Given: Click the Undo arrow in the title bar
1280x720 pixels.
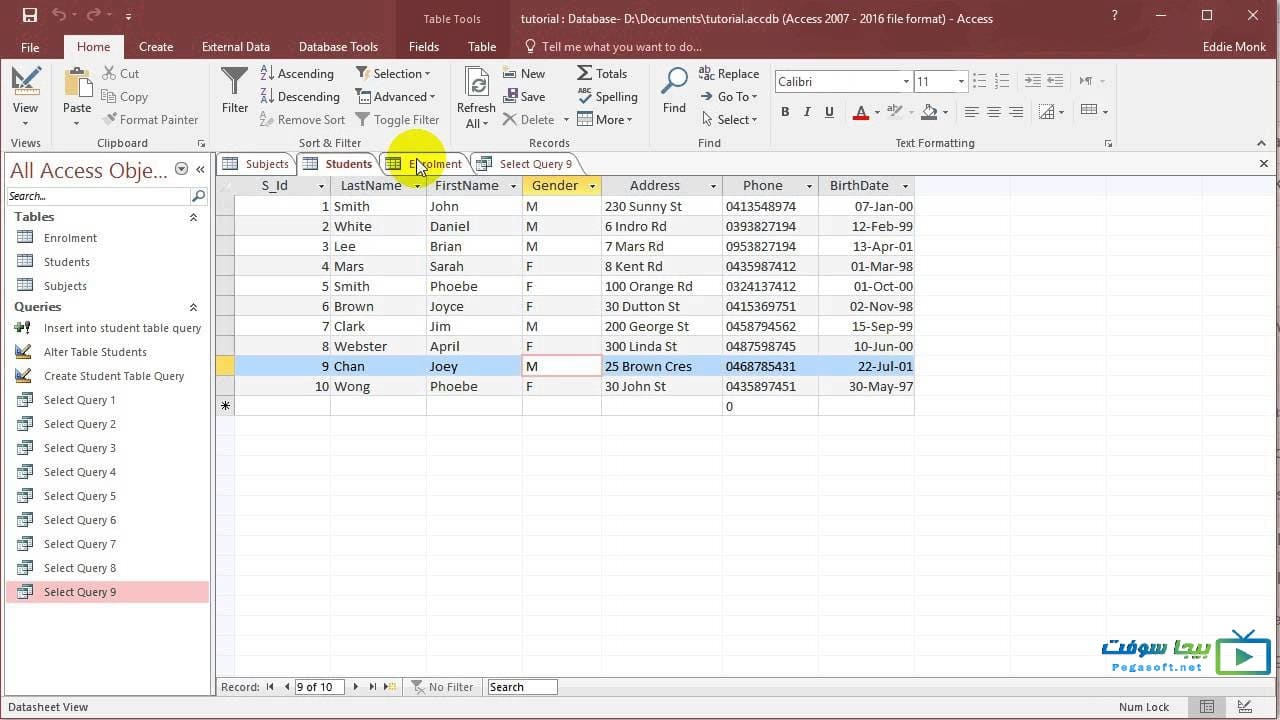Looking at the screenshot, I should click(x=59, y=16).
